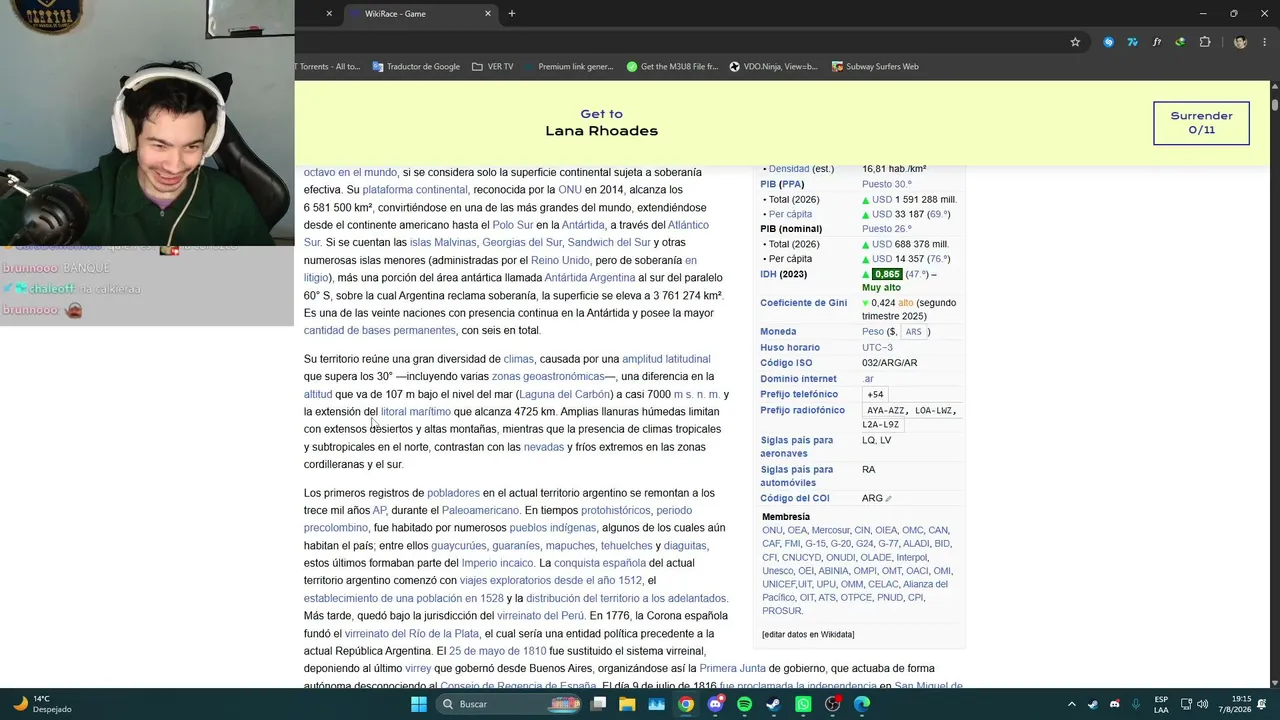Open the Photos app on taskbar
The height and width of the screenshot is (720, 1280).
pos(656,704)
